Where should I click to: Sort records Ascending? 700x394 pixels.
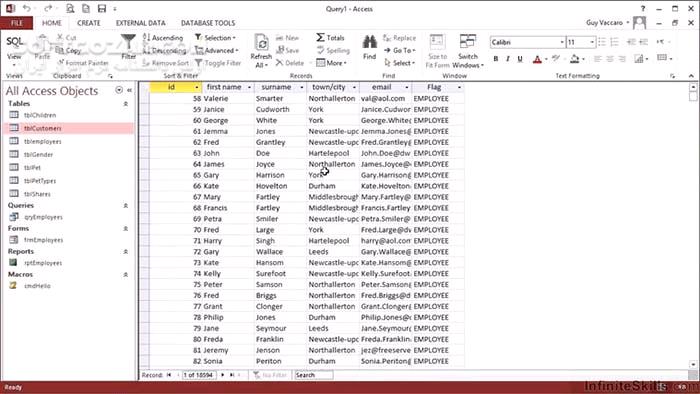point(163,38)
